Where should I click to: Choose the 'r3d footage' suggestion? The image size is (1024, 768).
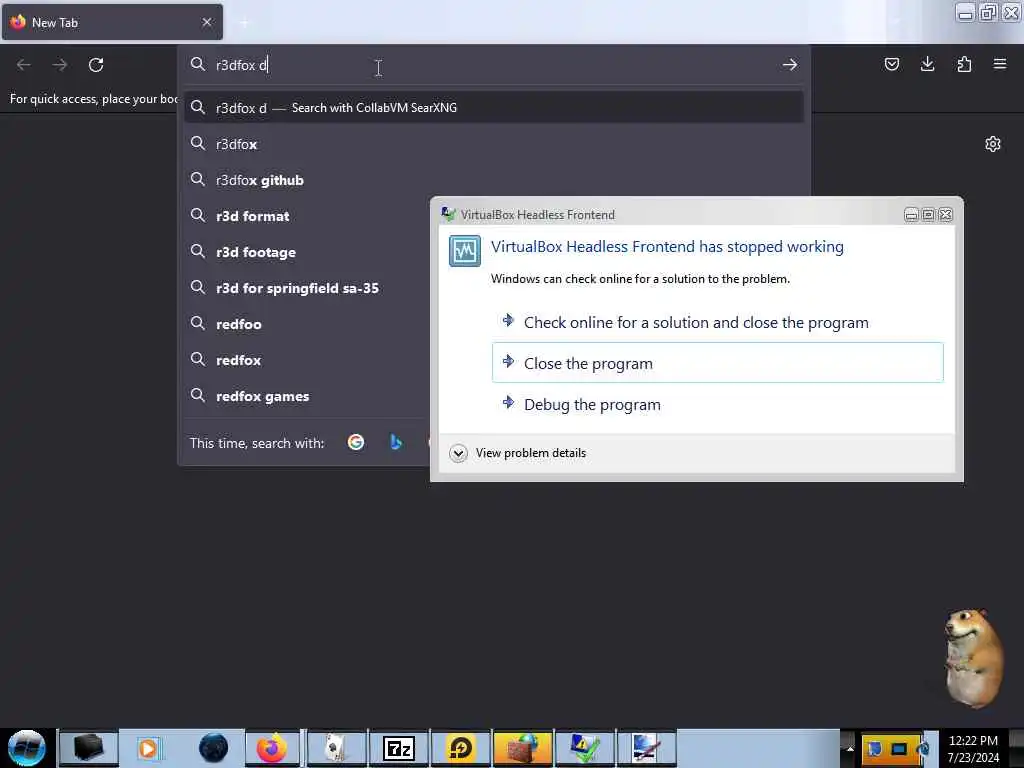point(305,252)
